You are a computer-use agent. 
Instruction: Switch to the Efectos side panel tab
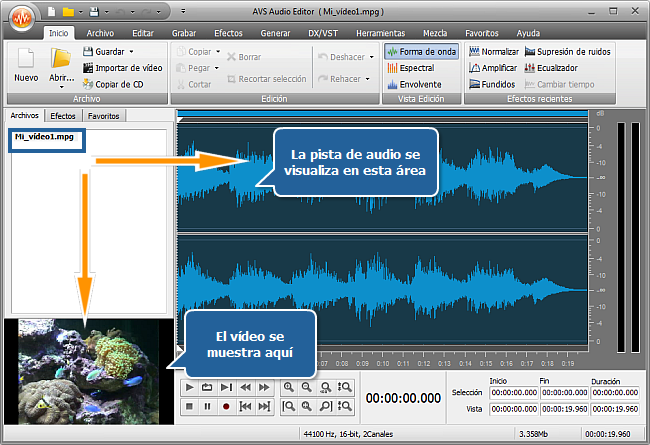click(x=63, y=116)
